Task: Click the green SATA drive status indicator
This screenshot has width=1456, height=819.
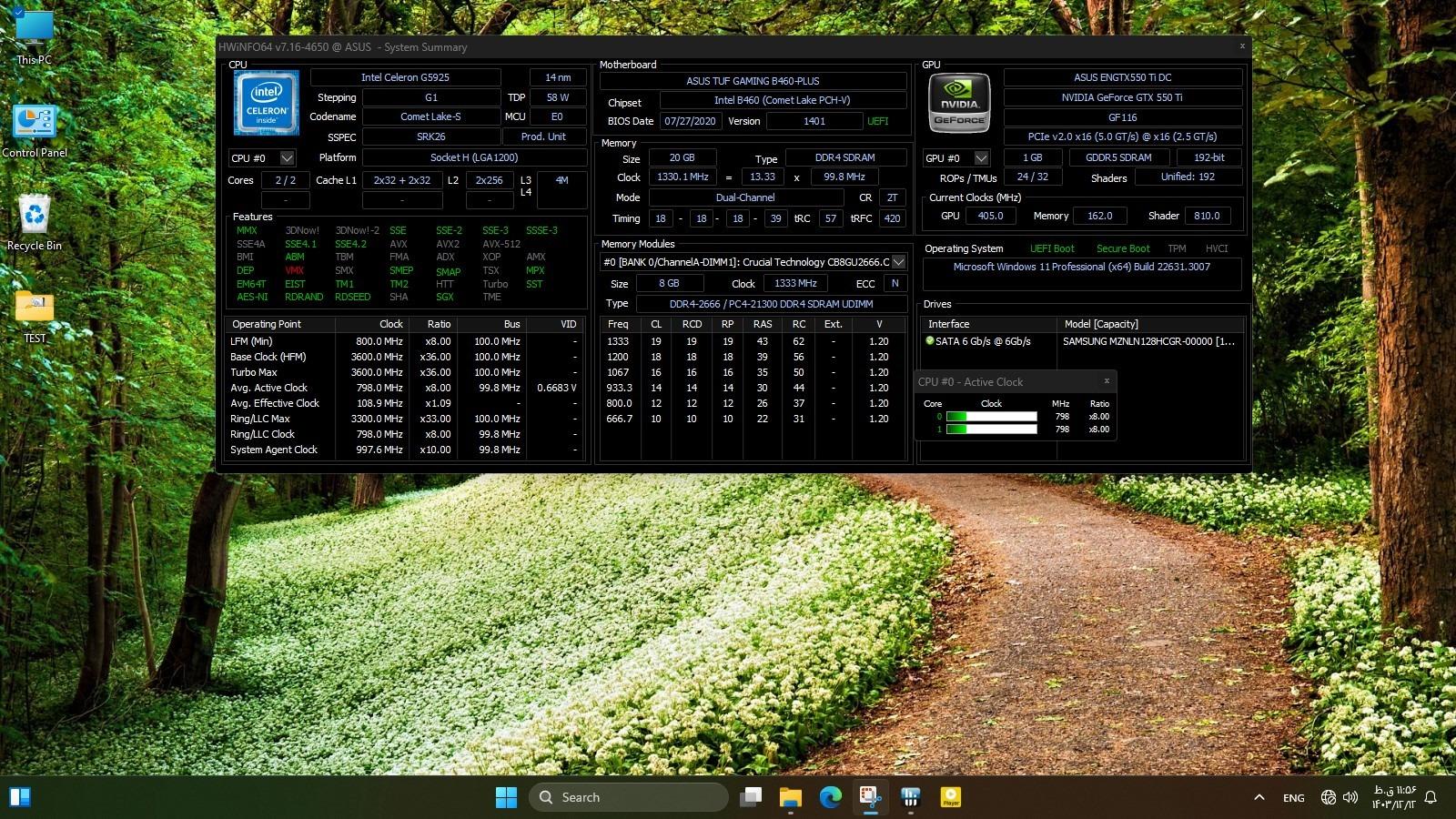Action: click(x=929, y=341)
